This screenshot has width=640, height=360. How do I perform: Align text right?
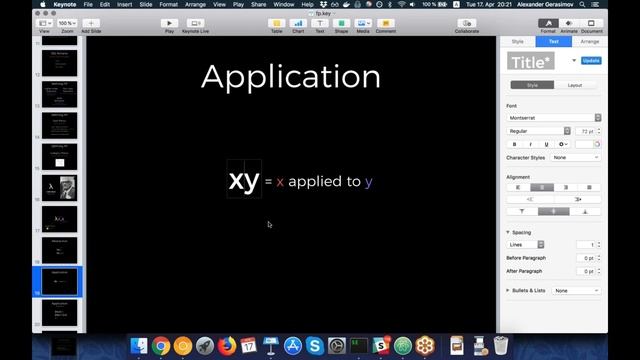pyautogui.click(x=566, y=187)
